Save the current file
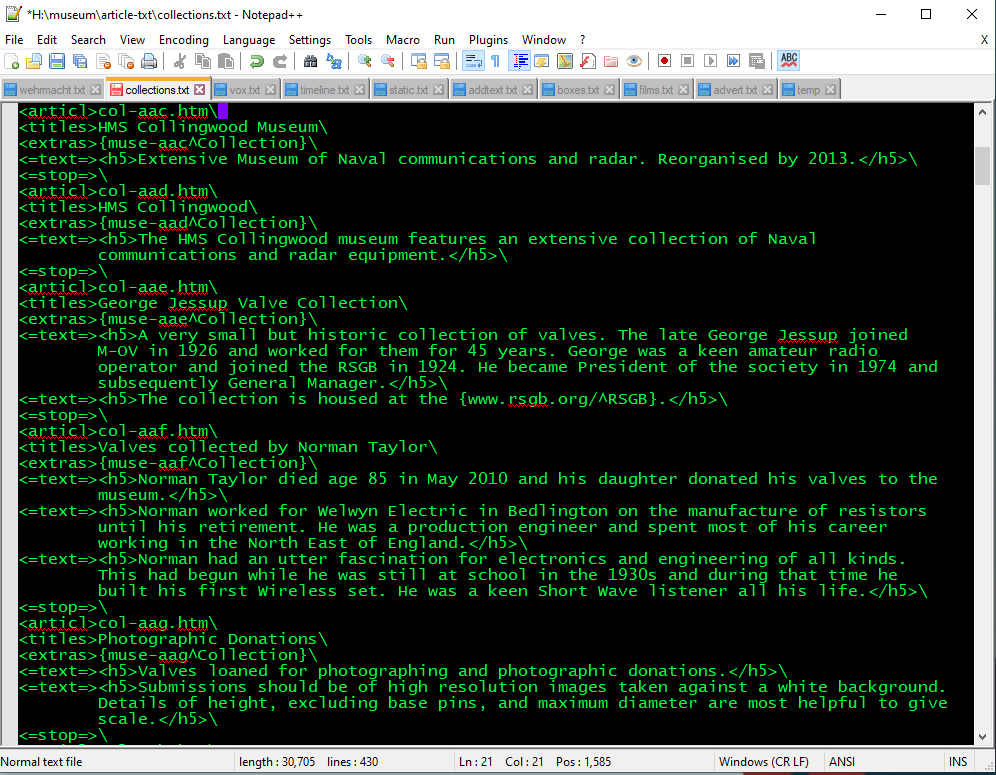Screen dimensions: 996x775 [57, 61]
